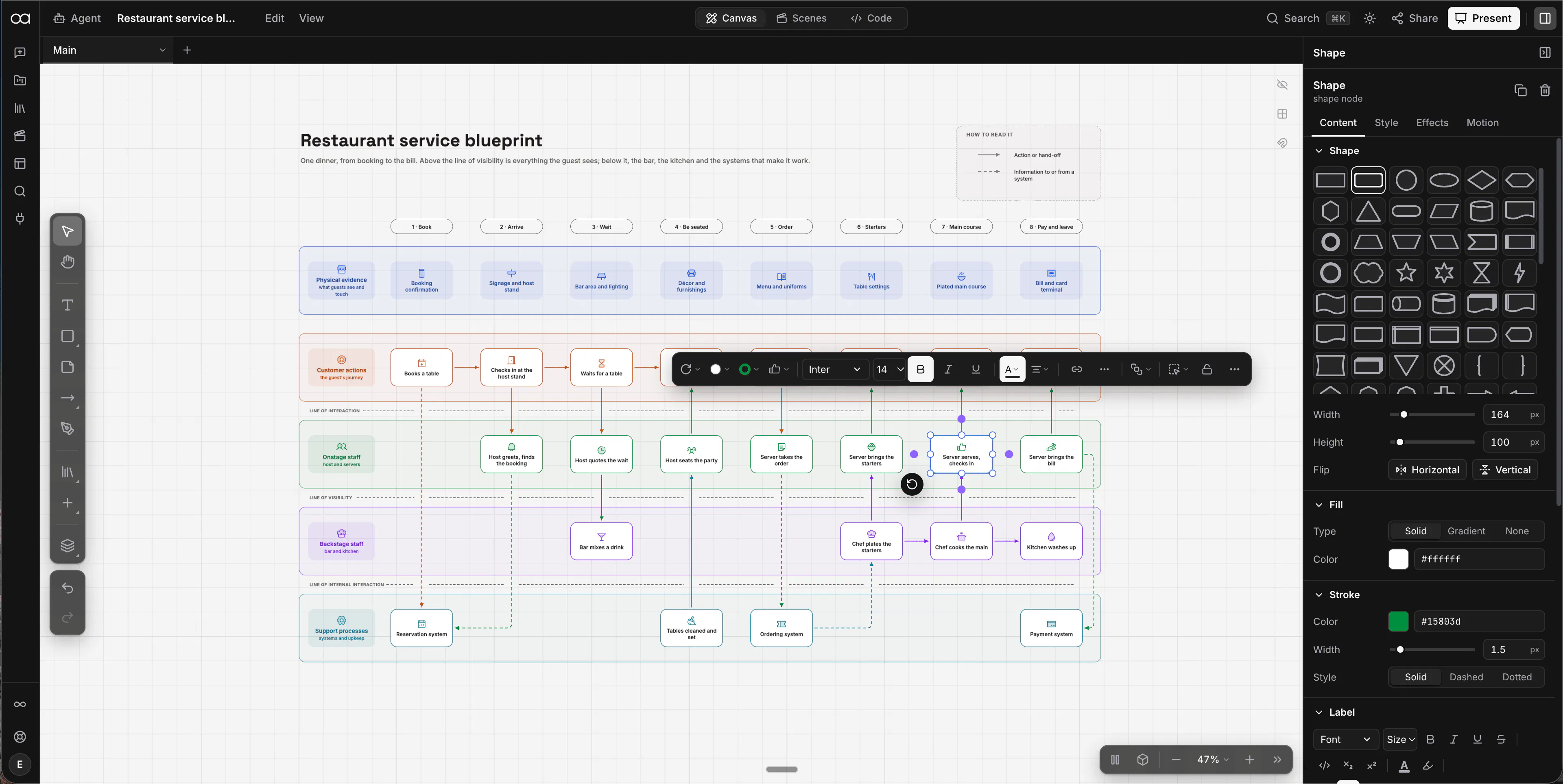Open the layers panel icon
Screen dimensions: 1563x784
coord(68,546)
